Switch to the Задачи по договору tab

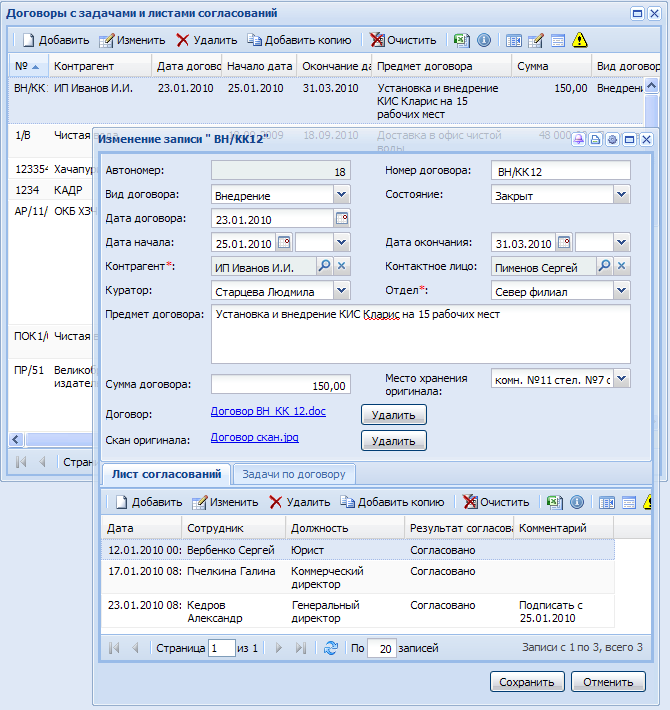click(x=293, y=474)
